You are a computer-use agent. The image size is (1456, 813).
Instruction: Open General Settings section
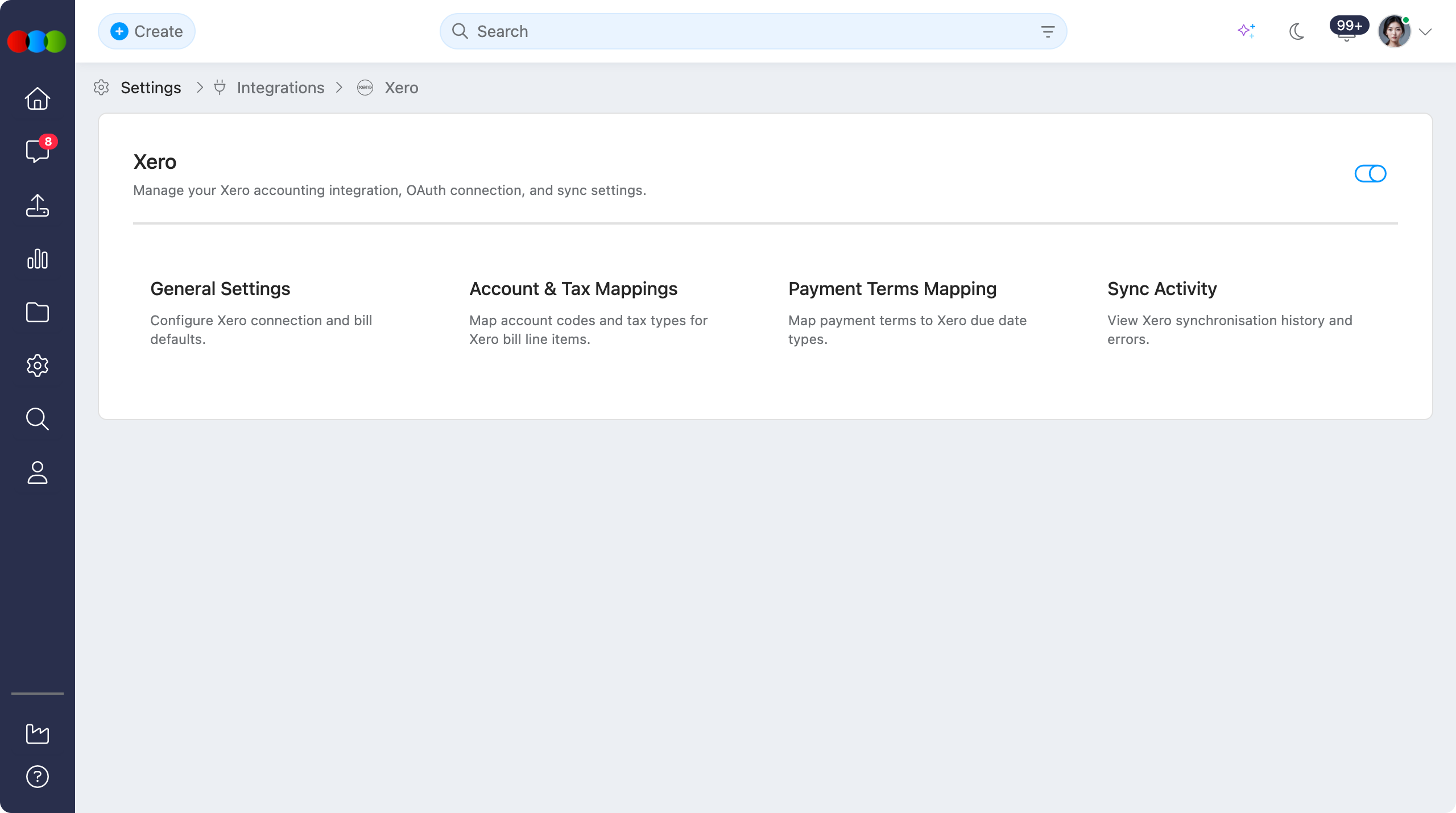click(220, 289)
